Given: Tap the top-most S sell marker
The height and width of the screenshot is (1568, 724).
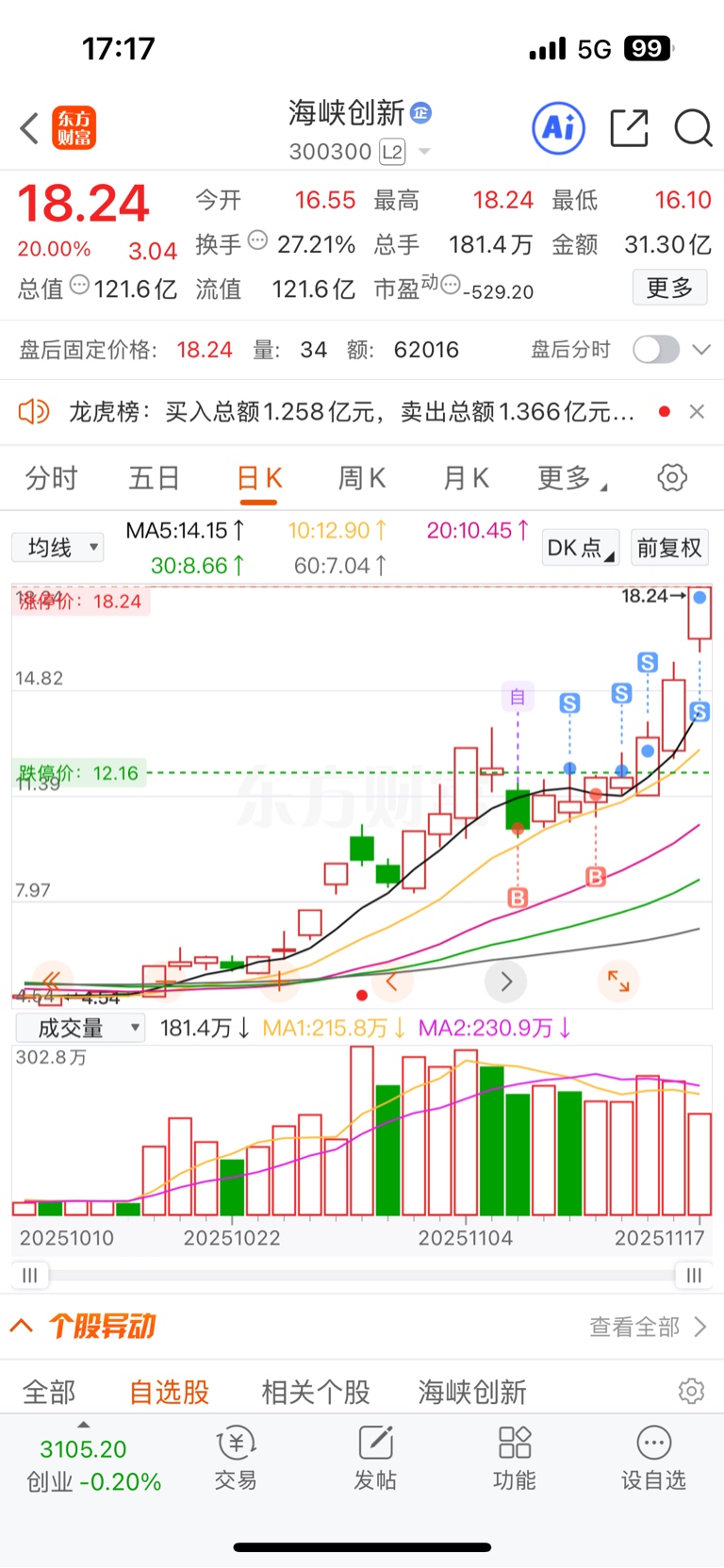Looking at the screenshot, I should point(648,663).
